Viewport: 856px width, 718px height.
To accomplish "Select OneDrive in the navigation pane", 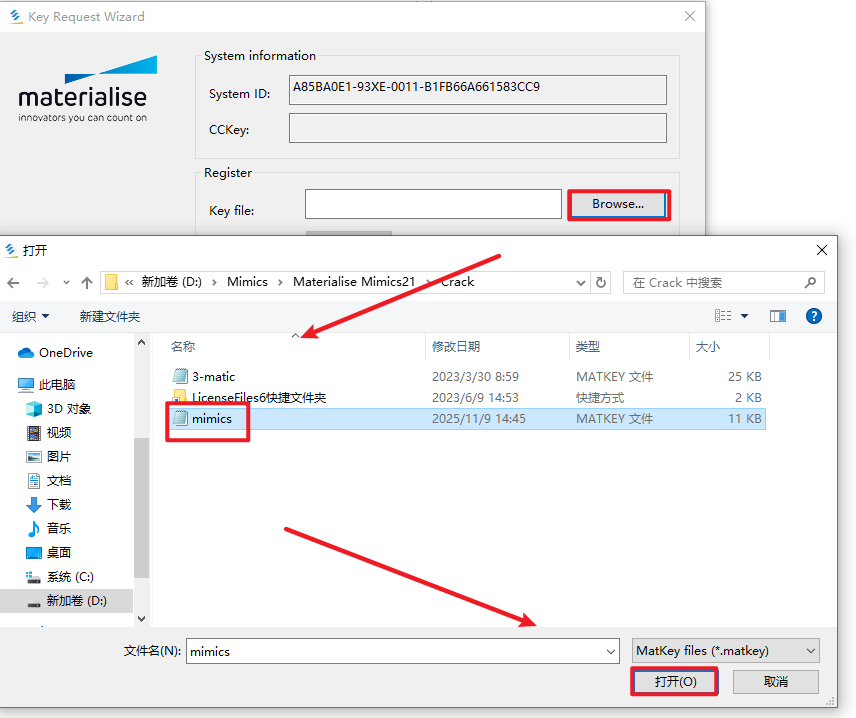I will (65, 353).
